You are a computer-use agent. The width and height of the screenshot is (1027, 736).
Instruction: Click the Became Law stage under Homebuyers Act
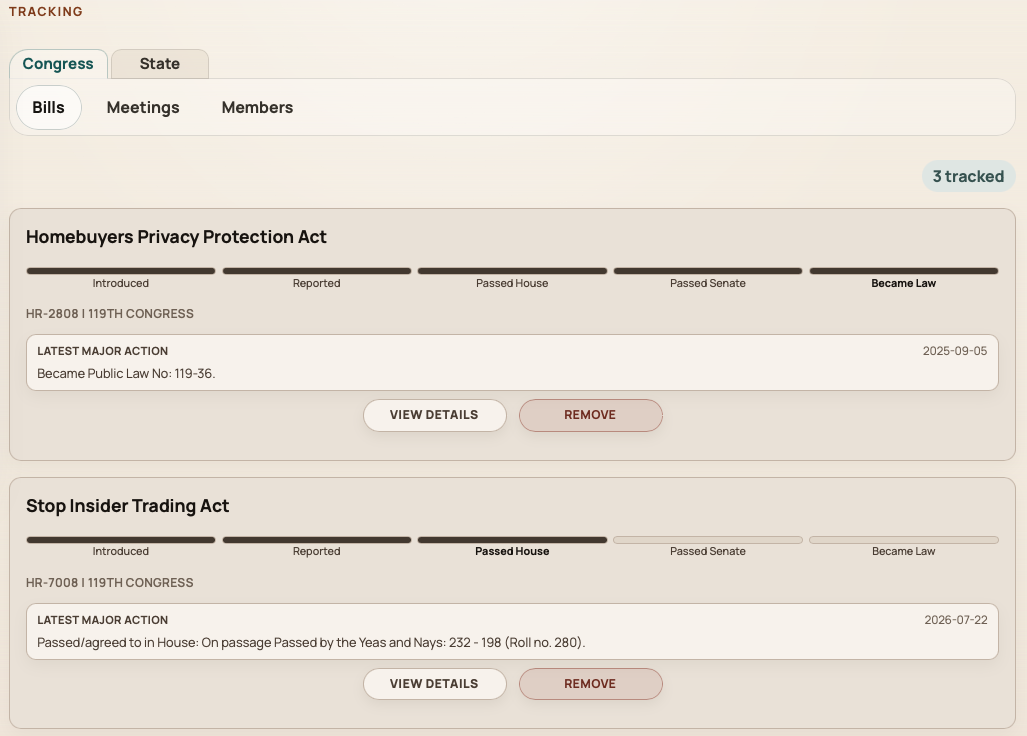(x=903, y=278)
